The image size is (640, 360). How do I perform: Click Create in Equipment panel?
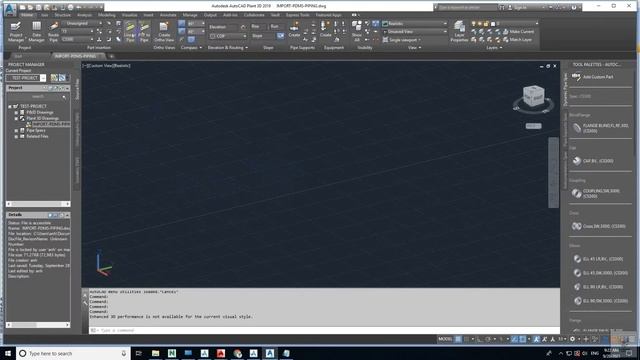click(x=325, y=30)
